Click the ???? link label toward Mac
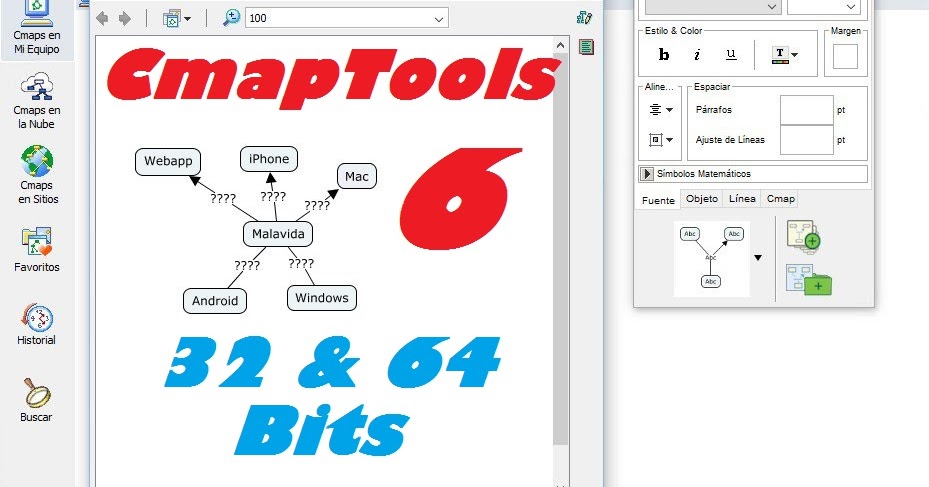The height and width of the screenshot is (487, 929). click(317, 206)
